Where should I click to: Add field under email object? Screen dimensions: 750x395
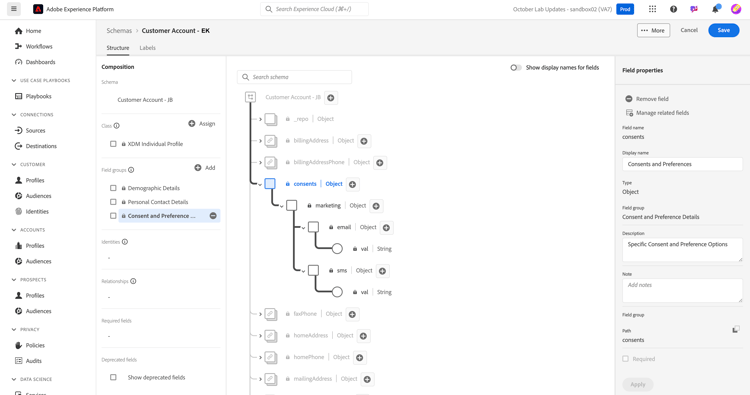386,228
